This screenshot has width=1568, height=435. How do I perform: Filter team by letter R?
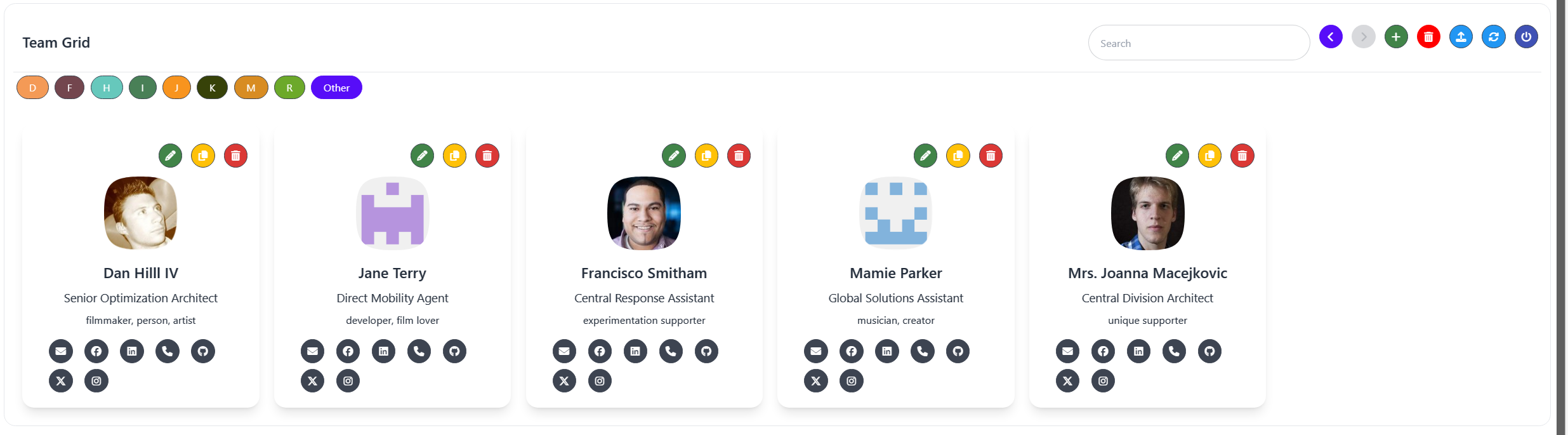289,88
